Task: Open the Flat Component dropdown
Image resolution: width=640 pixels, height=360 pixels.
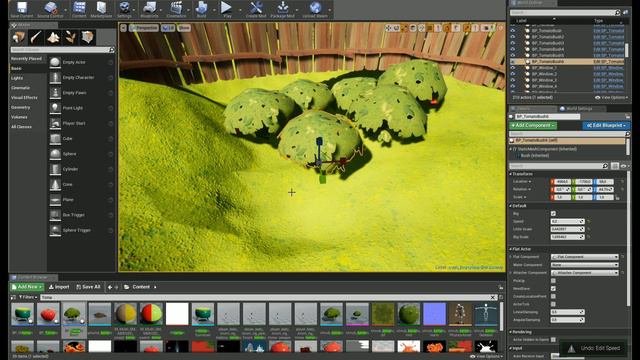Action: click(584, 257)
